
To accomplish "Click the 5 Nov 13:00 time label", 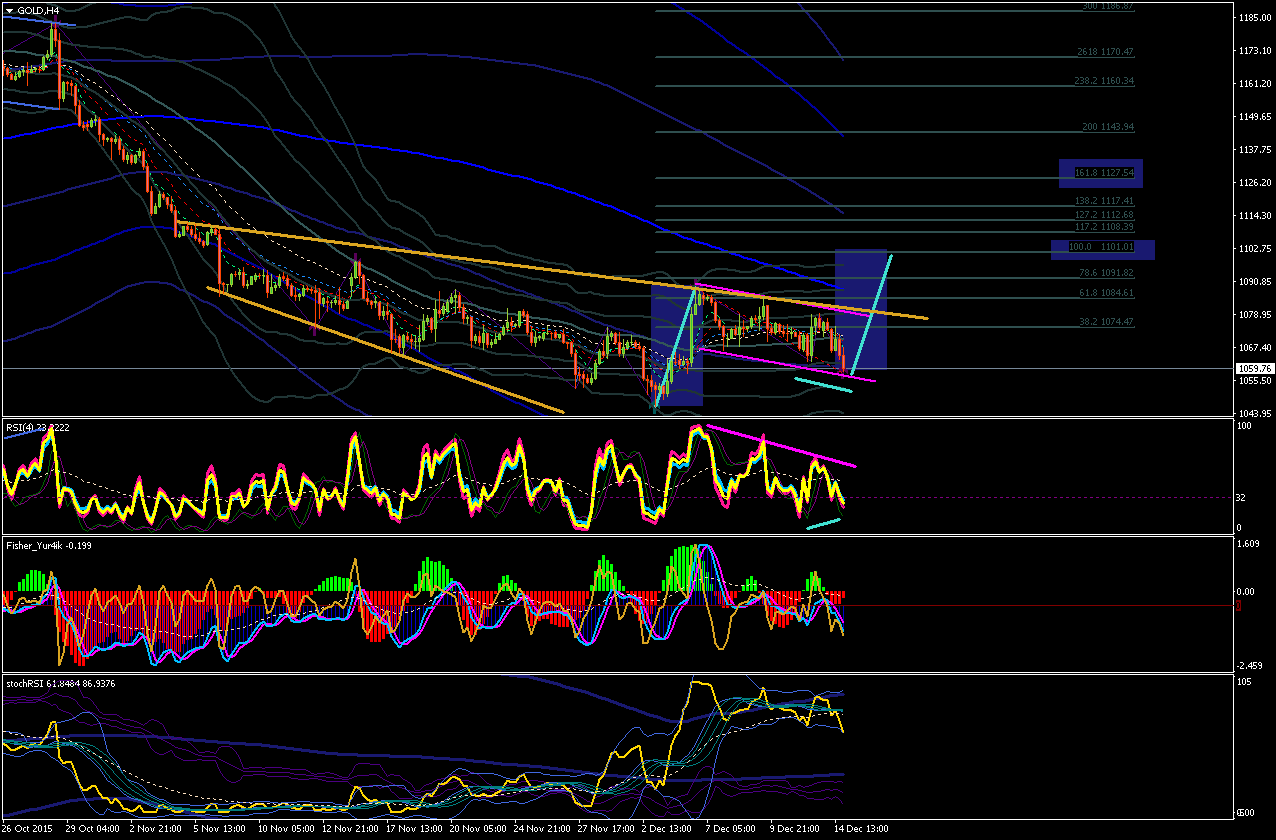I will tap(220, 829).
